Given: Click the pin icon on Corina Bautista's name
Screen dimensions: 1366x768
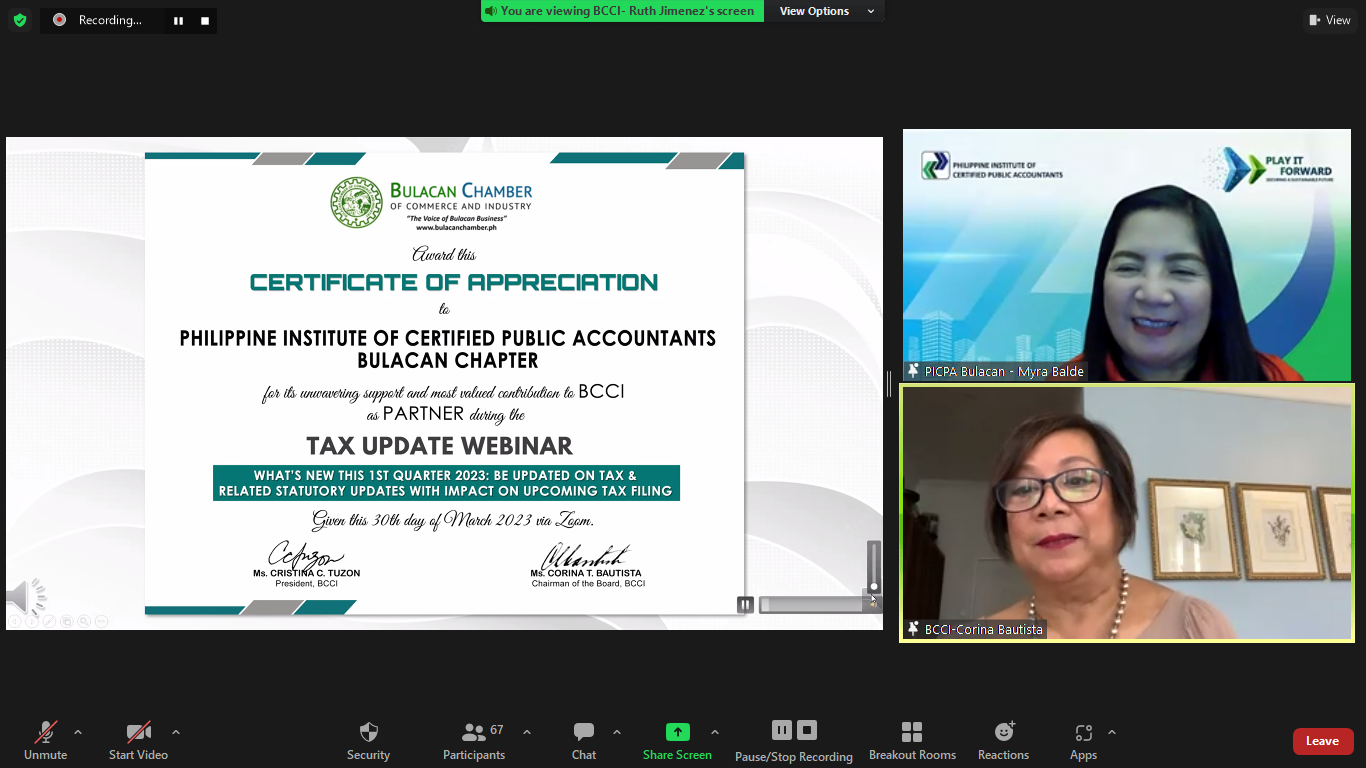Looking at the screenshot, I should click(x=913, y=629).
